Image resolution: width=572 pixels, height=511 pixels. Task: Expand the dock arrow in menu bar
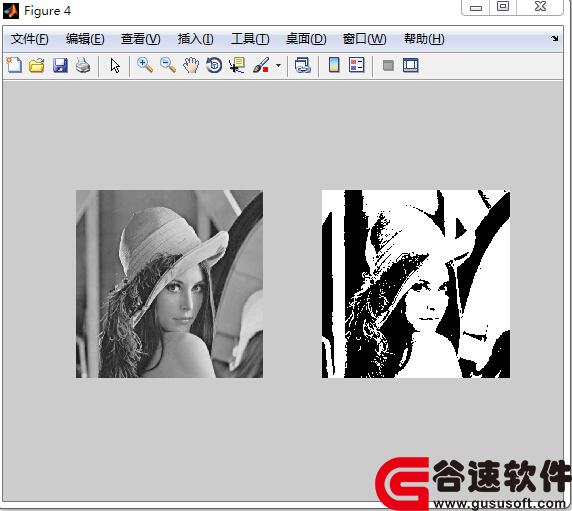tap(554, 38)
